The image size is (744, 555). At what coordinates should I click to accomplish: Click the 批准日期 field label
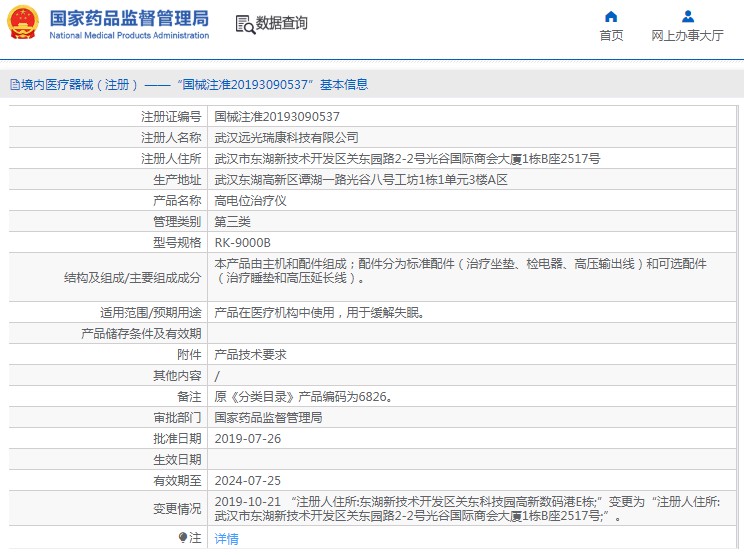(x=177, y=439)
